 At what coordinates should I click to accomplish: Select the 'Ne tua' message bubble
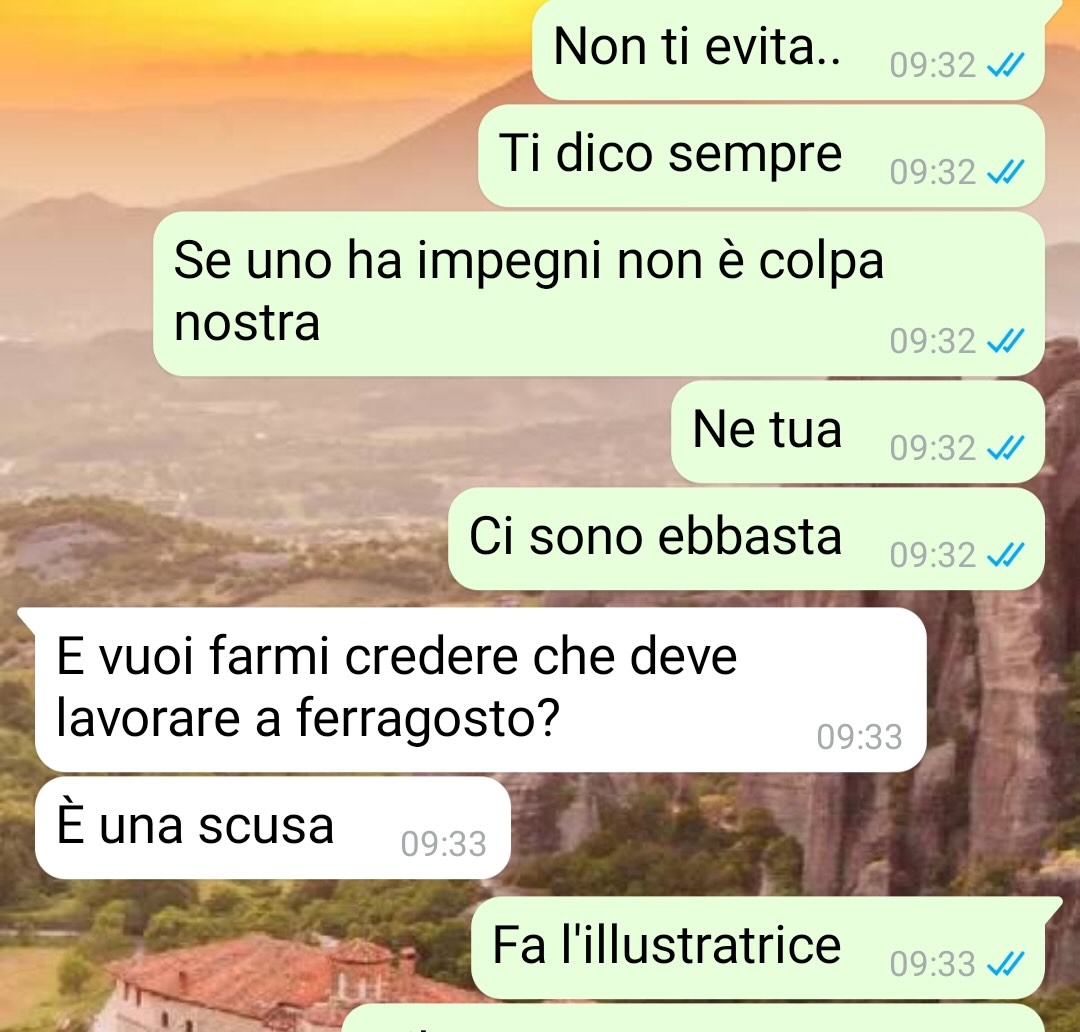click(858, 432)
